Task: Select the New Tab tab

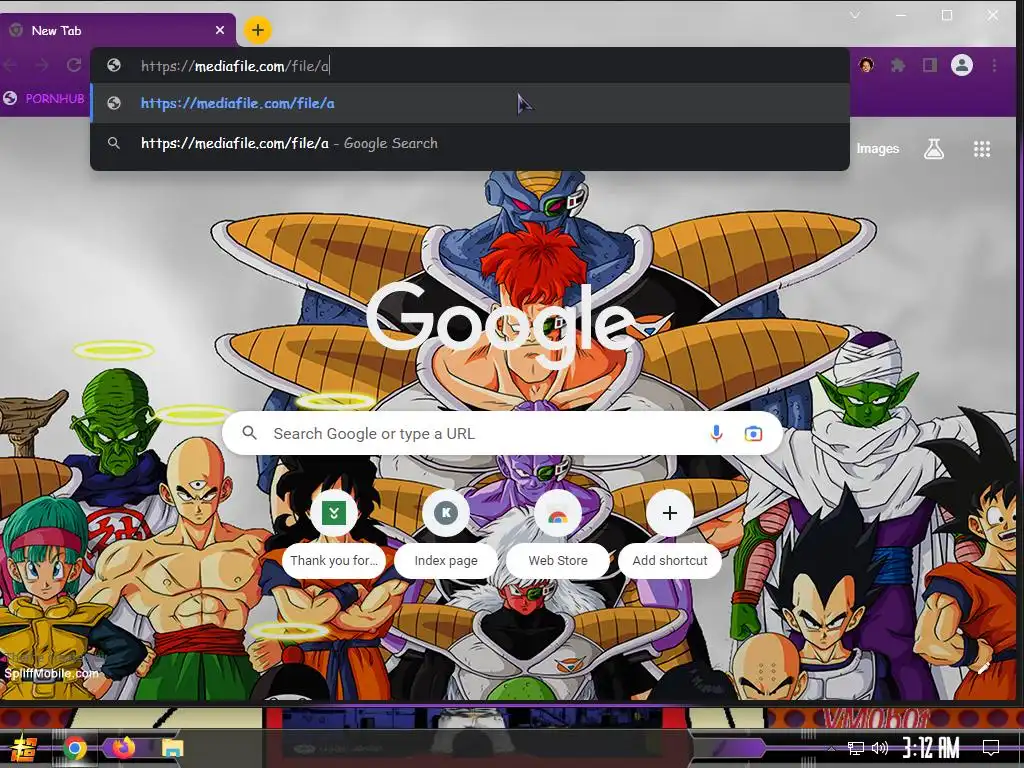Action: [118, 30]
